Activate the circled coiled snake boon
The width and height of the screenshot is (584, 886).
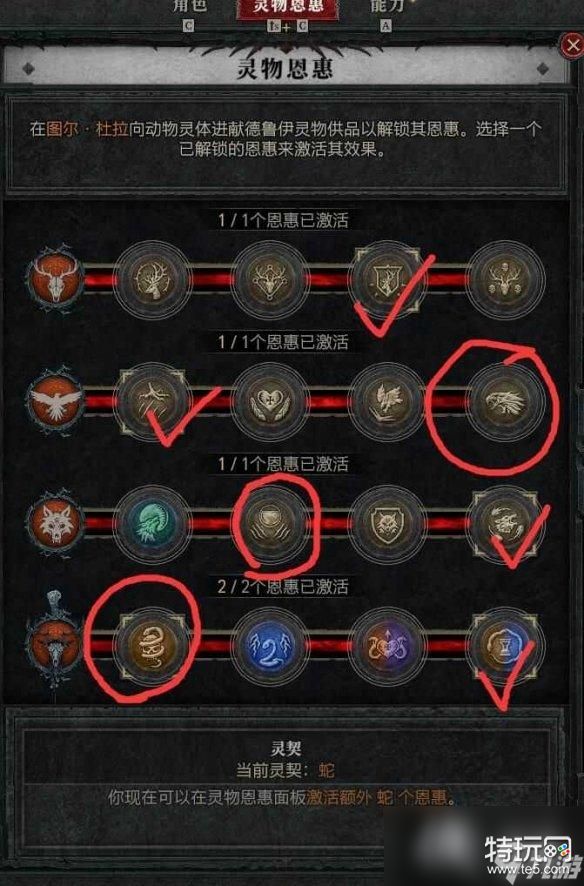(152, 646)
